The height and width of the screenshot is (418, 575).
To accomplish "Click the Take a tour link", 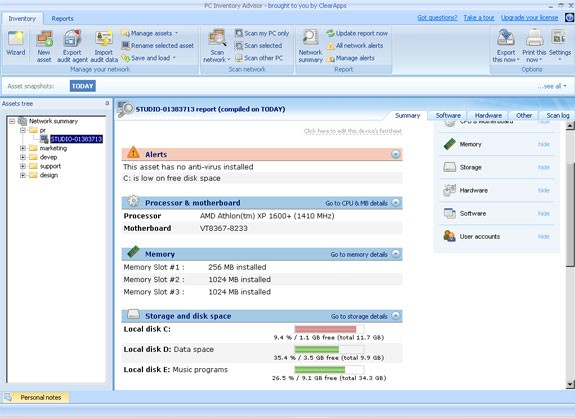I will pos(479,18).
